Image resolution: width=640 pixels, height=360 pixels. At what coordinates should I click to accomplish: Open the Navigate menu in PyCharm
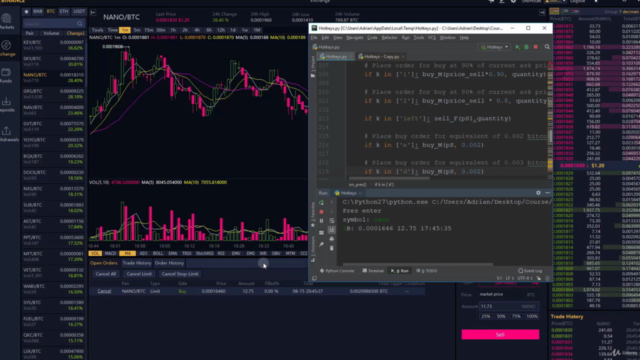click(x=354, y=38)
